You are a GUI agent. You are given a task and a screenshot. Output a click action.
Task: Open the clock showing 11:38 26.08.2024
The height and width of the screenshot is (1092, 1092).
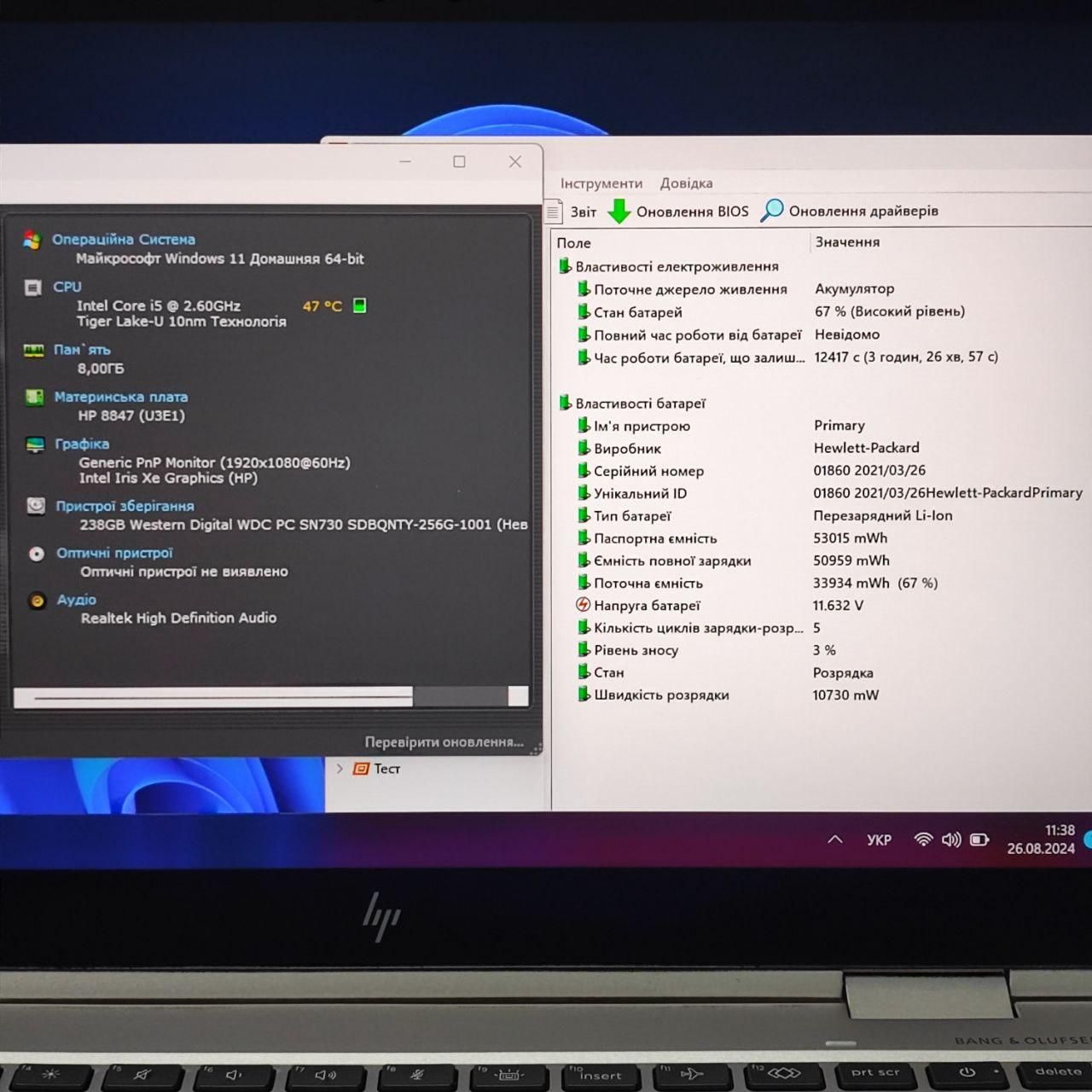pyautogui.click(x=1041, y=839)
